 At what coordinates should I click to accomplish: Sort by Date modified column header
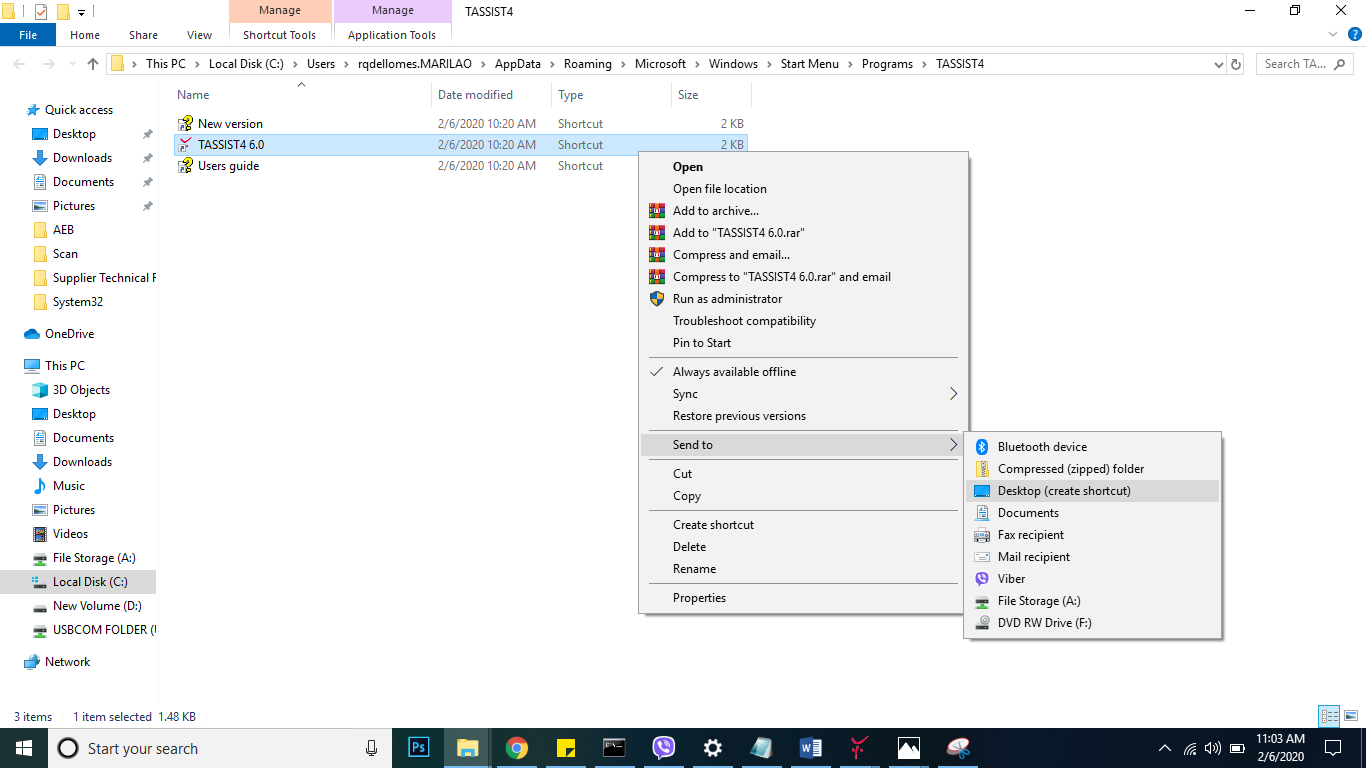coord(492,95)
